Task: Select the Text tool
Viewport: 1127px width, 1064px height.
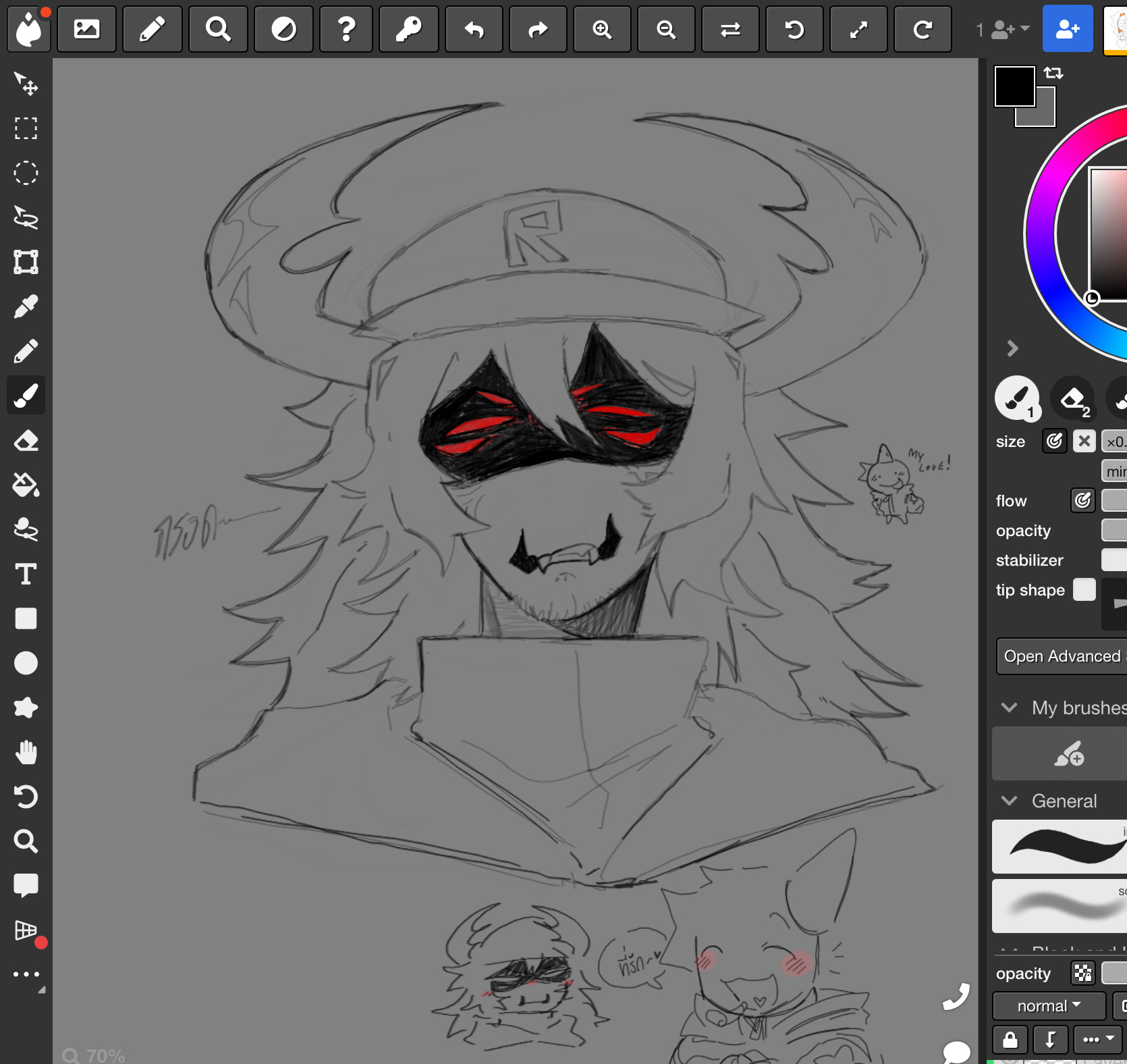Action: 26,574
